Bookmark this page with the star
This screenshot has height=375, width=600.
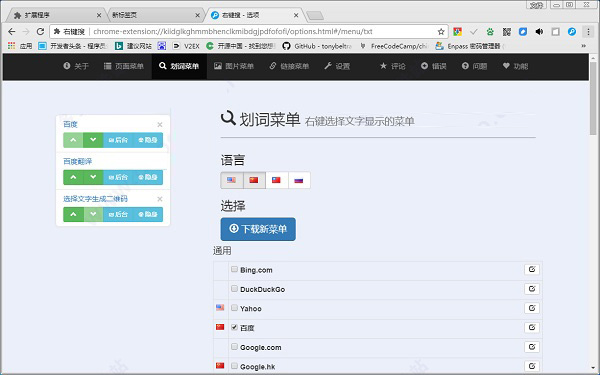click(x=441, y=32)
